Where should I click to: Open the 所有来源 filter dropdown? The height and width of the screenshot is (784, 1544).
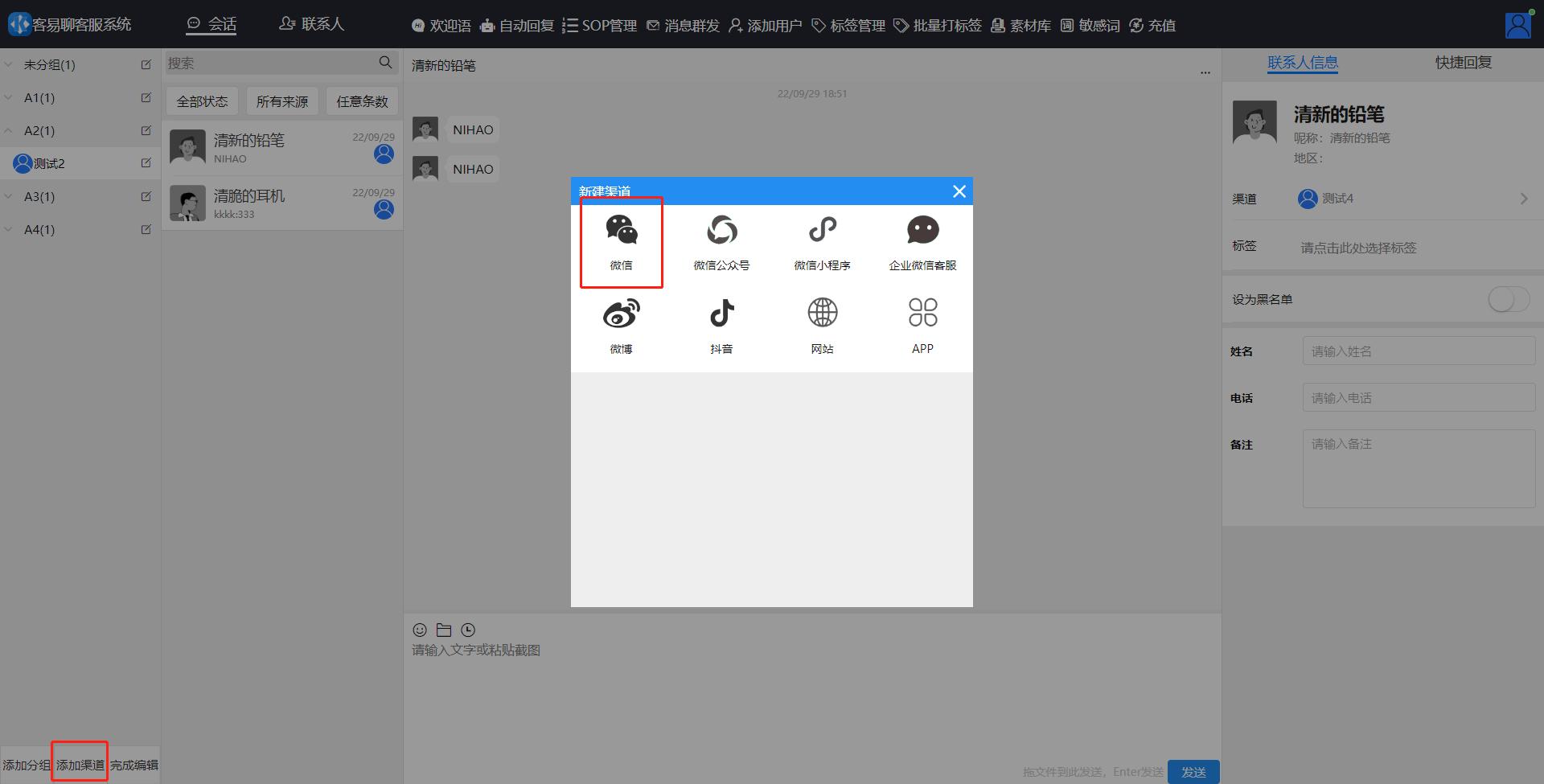[282, 101]
